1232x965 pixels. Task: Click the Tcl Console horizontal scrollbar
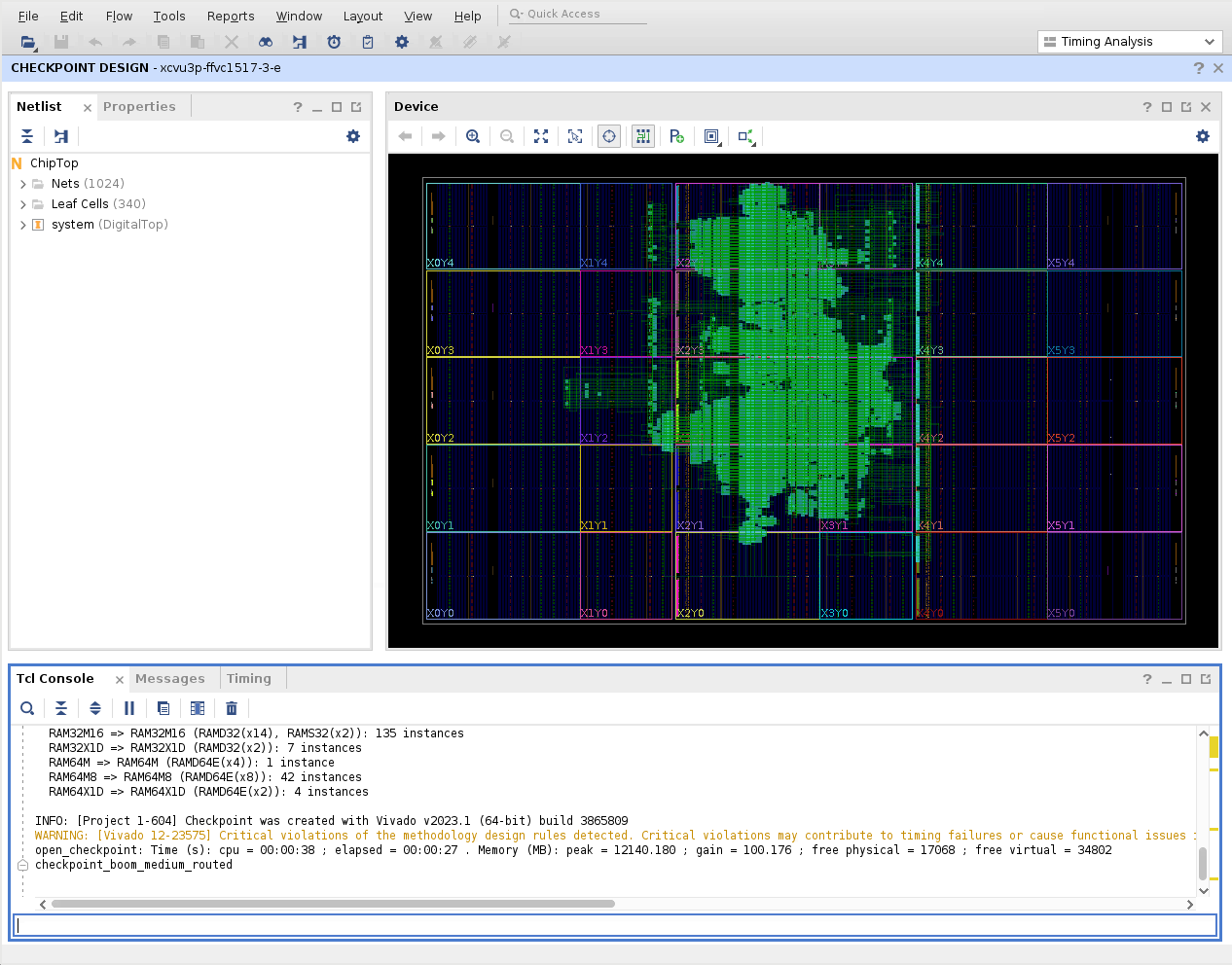[x=333, y=904]
